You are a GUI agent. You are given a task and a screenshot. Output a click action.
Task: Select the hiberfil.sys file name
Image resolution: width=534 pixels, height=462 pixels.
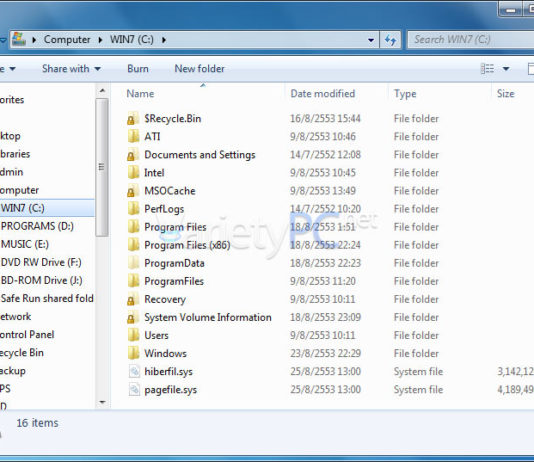click(x=169, y=371)
